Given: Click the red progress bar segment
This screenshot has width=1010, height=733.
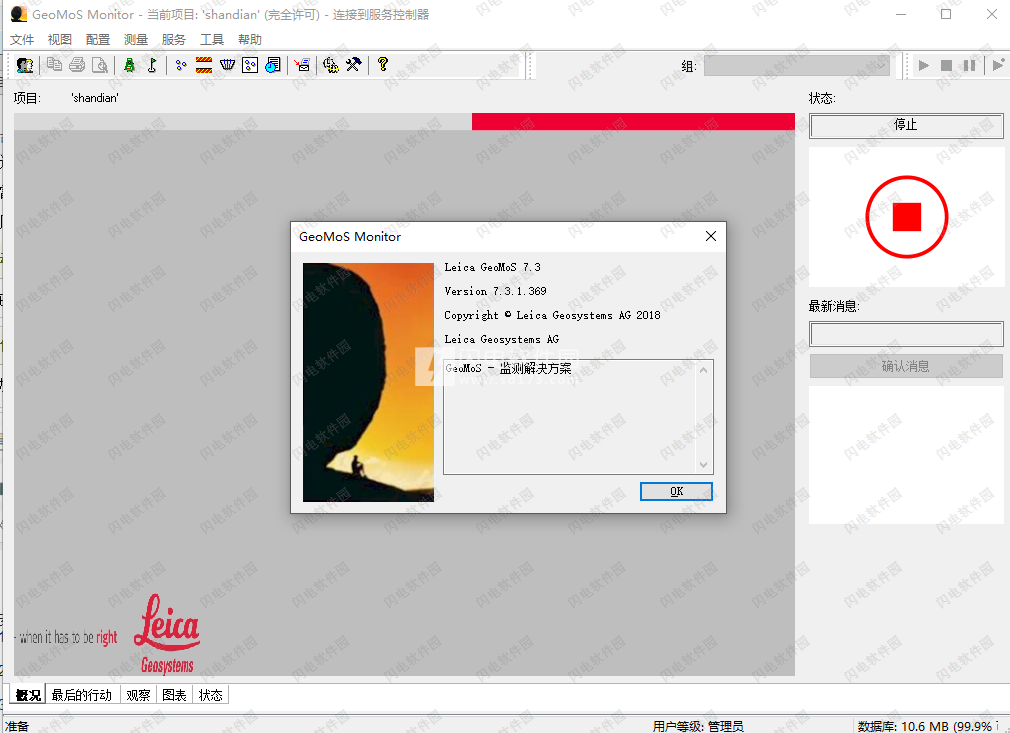Looking at the screenshot, I should click(633, 122).
